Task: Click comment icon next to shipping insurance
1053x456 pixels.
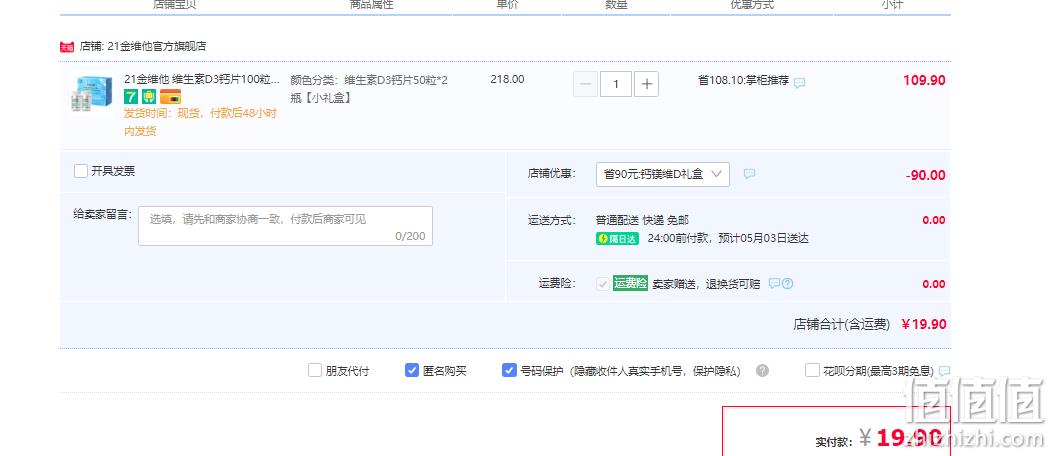Action: coord(774,283)
